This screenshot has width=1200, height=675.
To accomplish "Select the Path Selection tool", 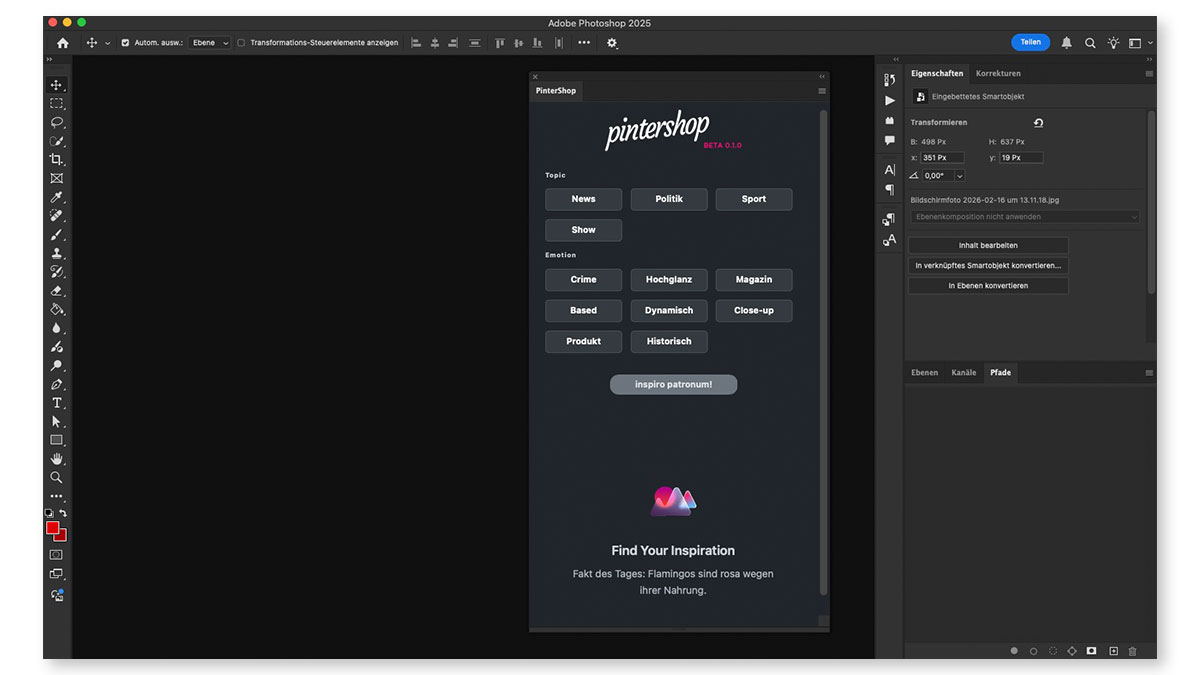I will pyautogui.click(x=57, y=421).
